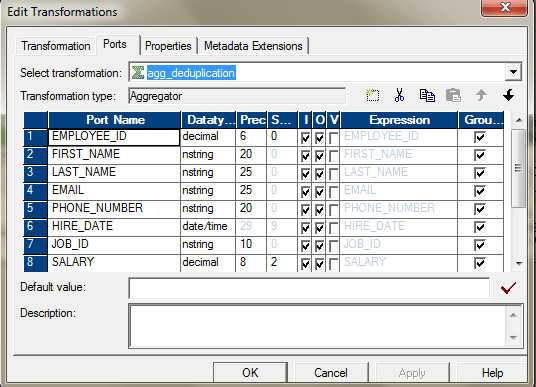Toggle output checkbox for EMPLOYEE_ID
Viewport: 536px width, 387px height.
(320, 138)
